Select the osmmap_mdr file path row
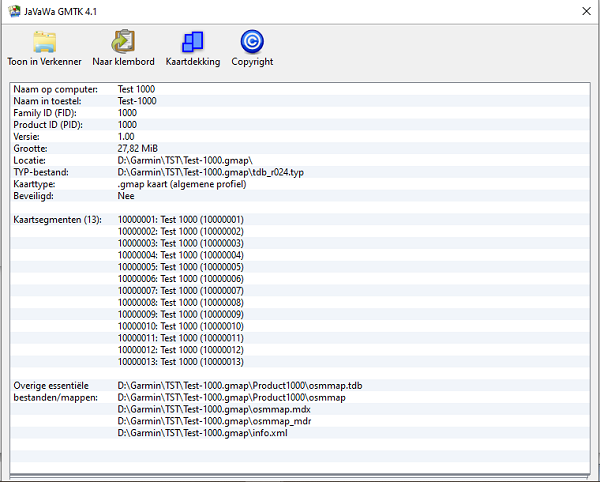 click(213, 421)
